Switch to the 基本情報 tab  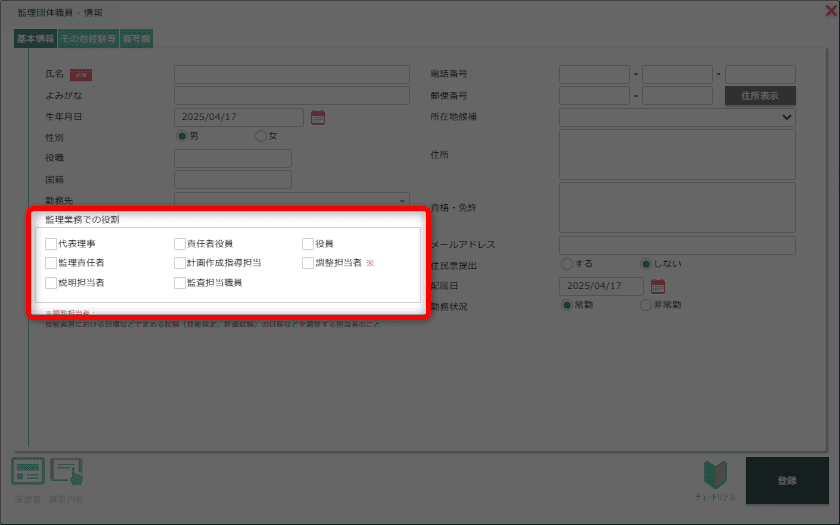35,39
